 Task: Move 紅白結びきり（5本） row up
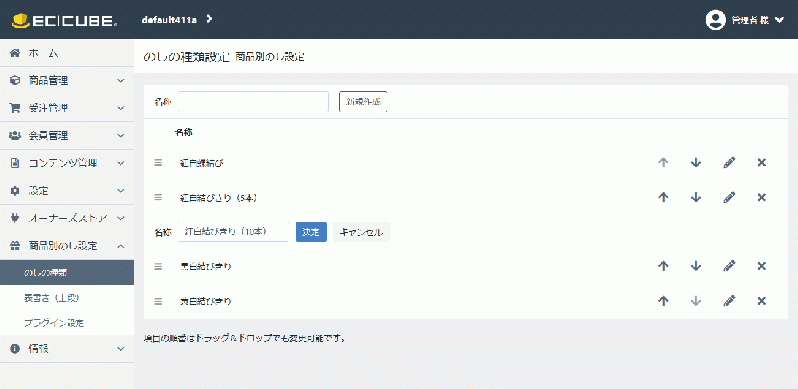pos(663,197)
